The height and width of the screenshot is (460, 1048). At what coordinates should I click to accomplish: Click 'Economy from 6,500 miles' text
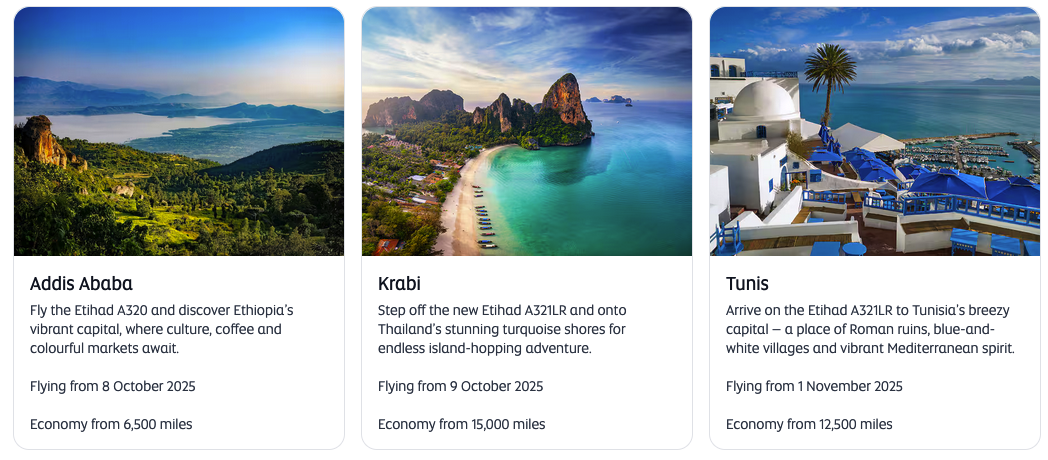pyautogui.click(x=111, y=424)
